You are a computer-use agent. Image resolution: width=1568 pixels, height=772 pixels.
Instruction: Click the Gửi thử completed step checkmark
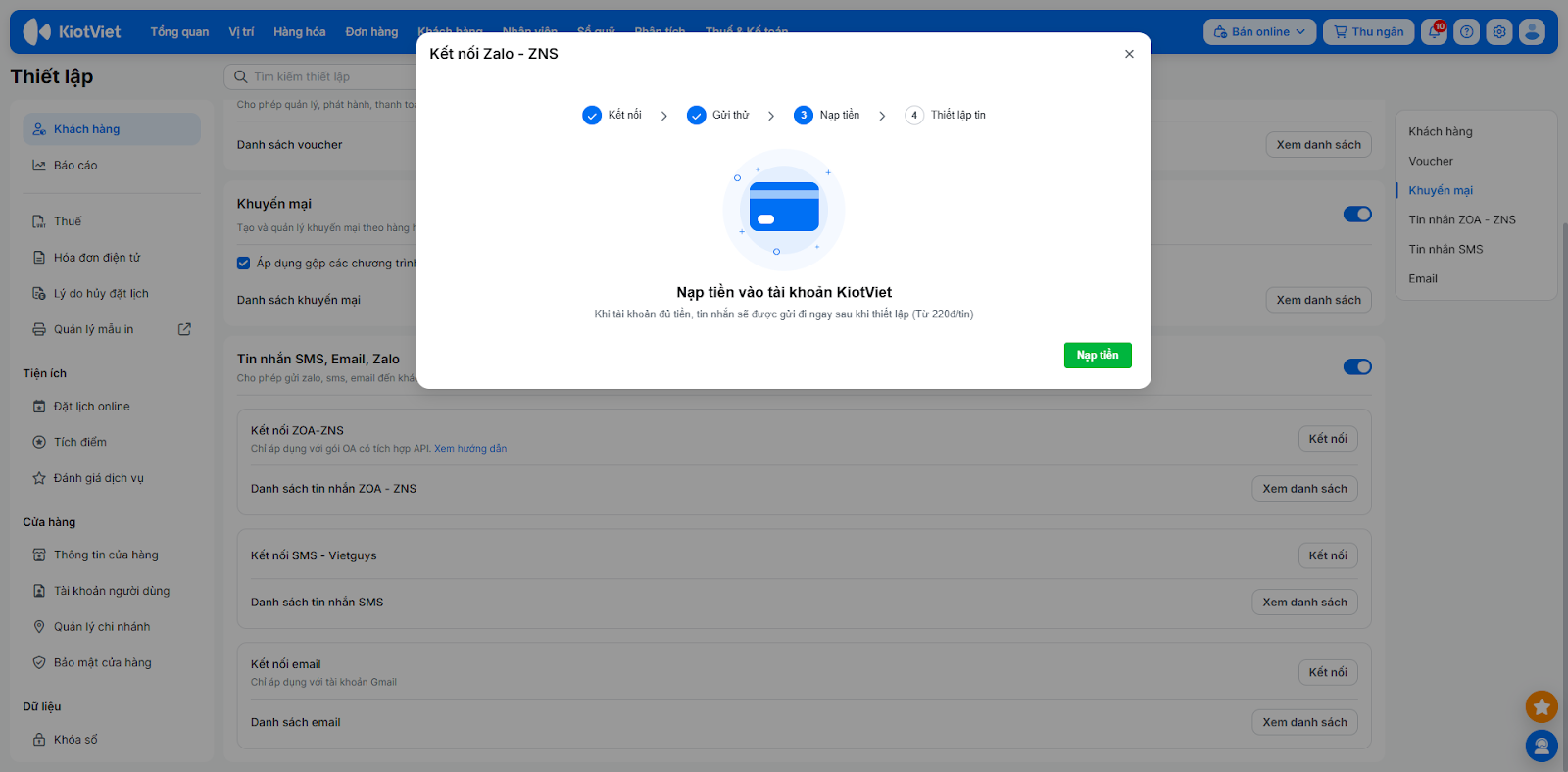tap(697, 116)
